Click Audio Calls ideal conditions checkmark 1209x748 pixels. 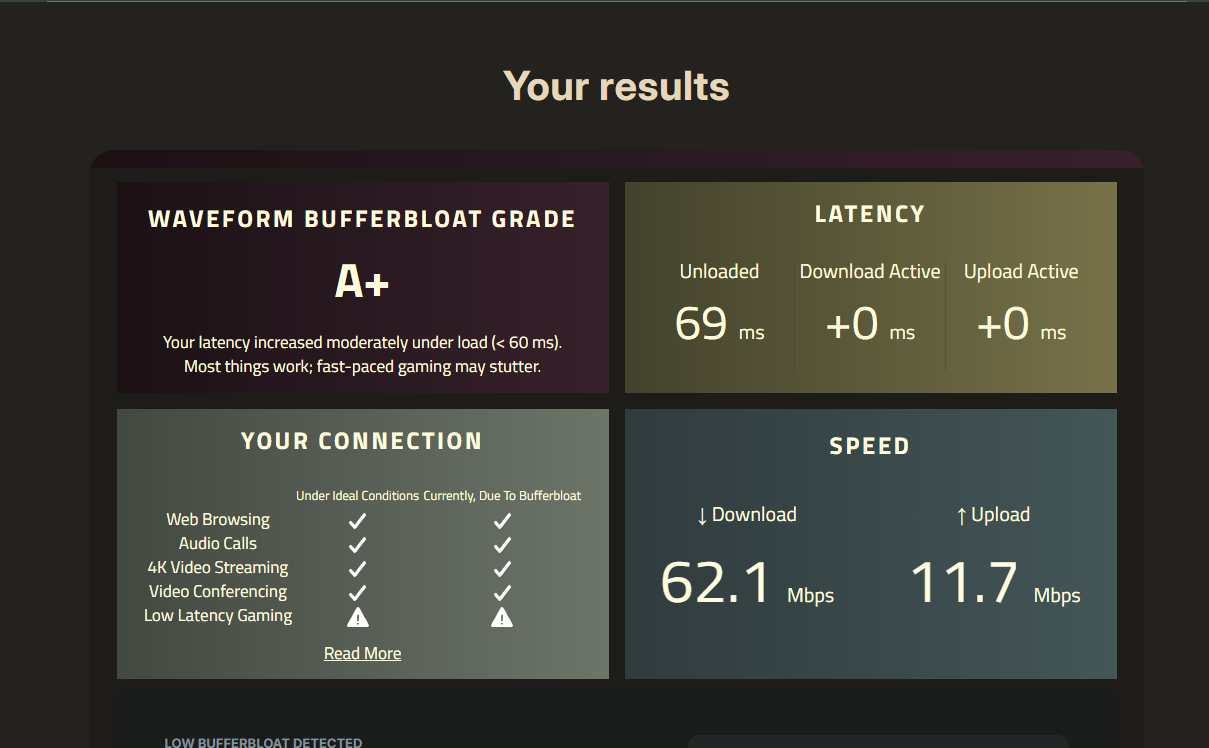(x=357, y=544)
